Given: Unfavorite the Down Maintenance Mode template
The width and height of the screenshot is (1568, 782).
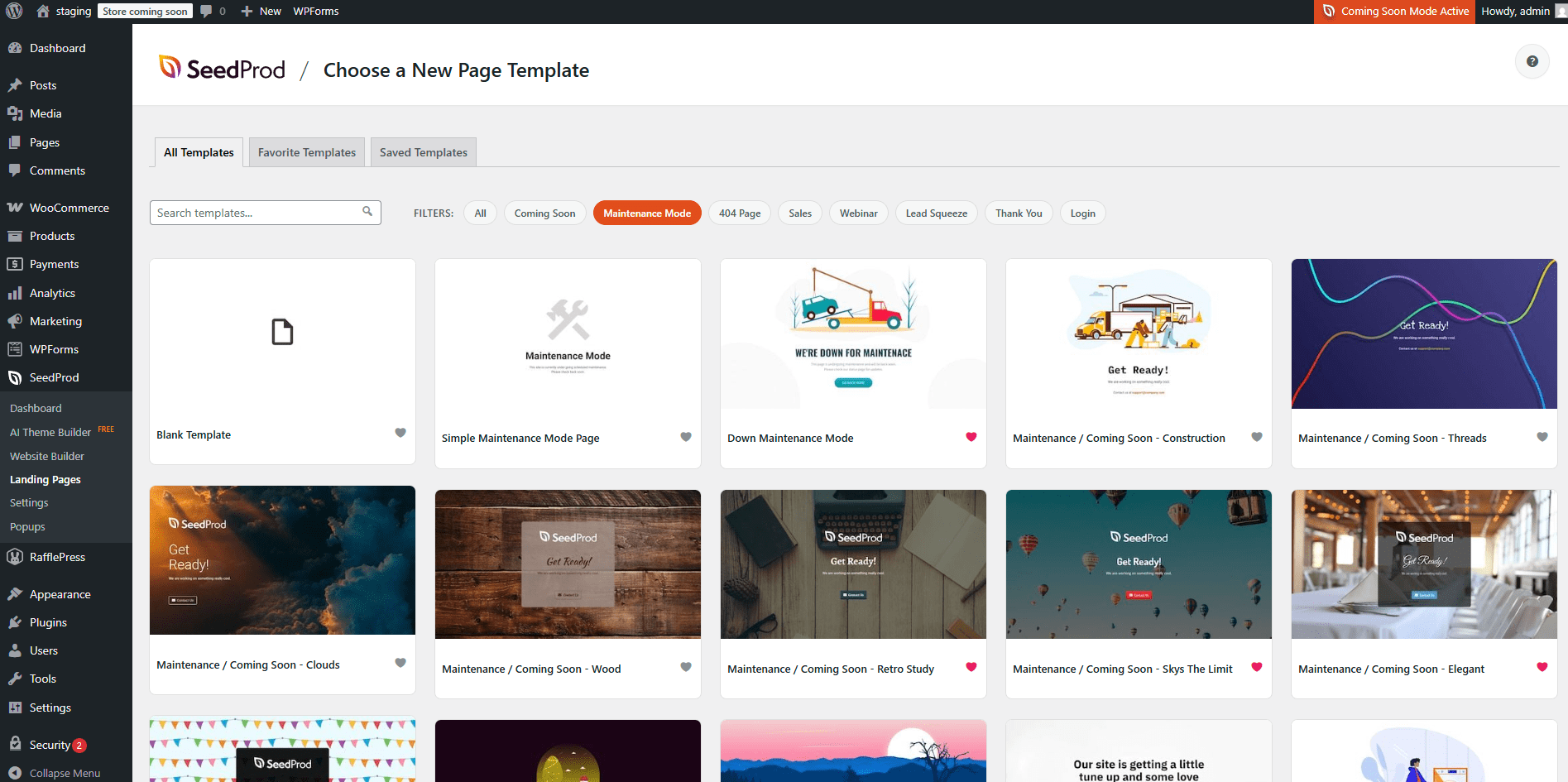Looking at the screenshot, I should tap(971, 437).
